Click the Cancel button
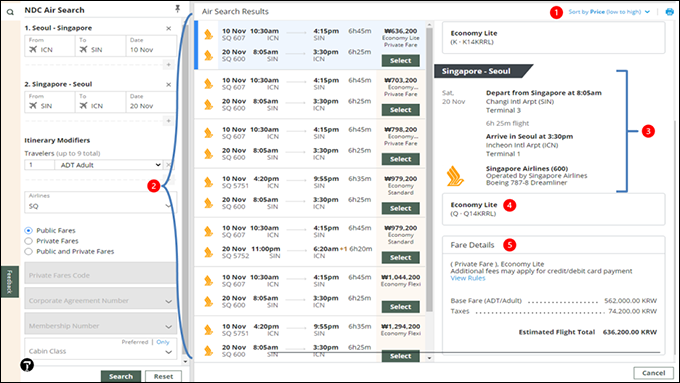This screenshot has height=383, width=680. (653, 373)
